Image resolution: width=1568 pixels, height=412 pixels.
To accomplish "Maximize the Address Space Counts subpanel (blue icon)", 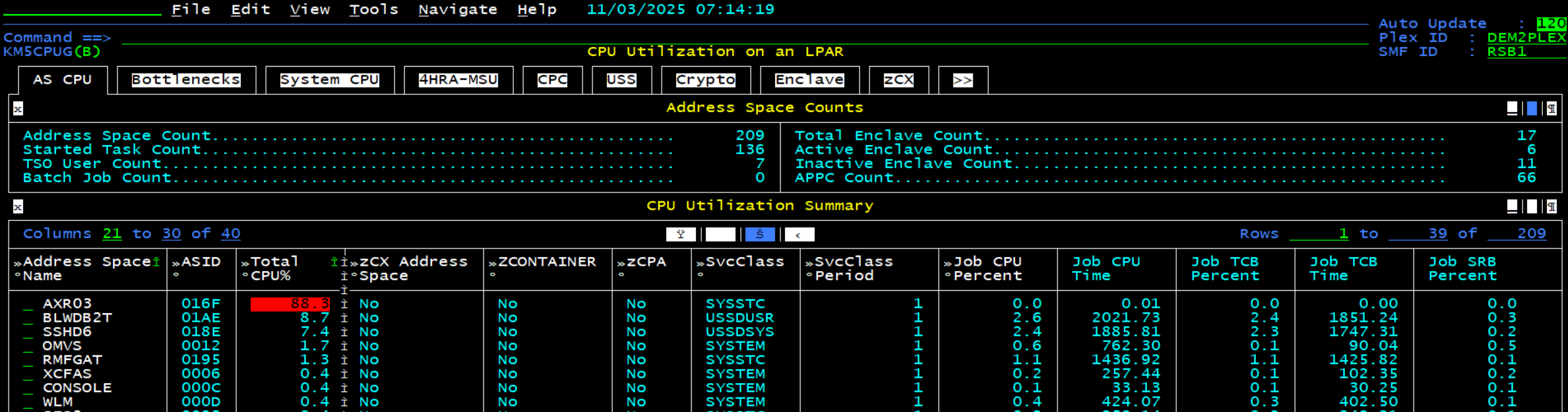I will pyautogui.click(x=1532, y=109).
